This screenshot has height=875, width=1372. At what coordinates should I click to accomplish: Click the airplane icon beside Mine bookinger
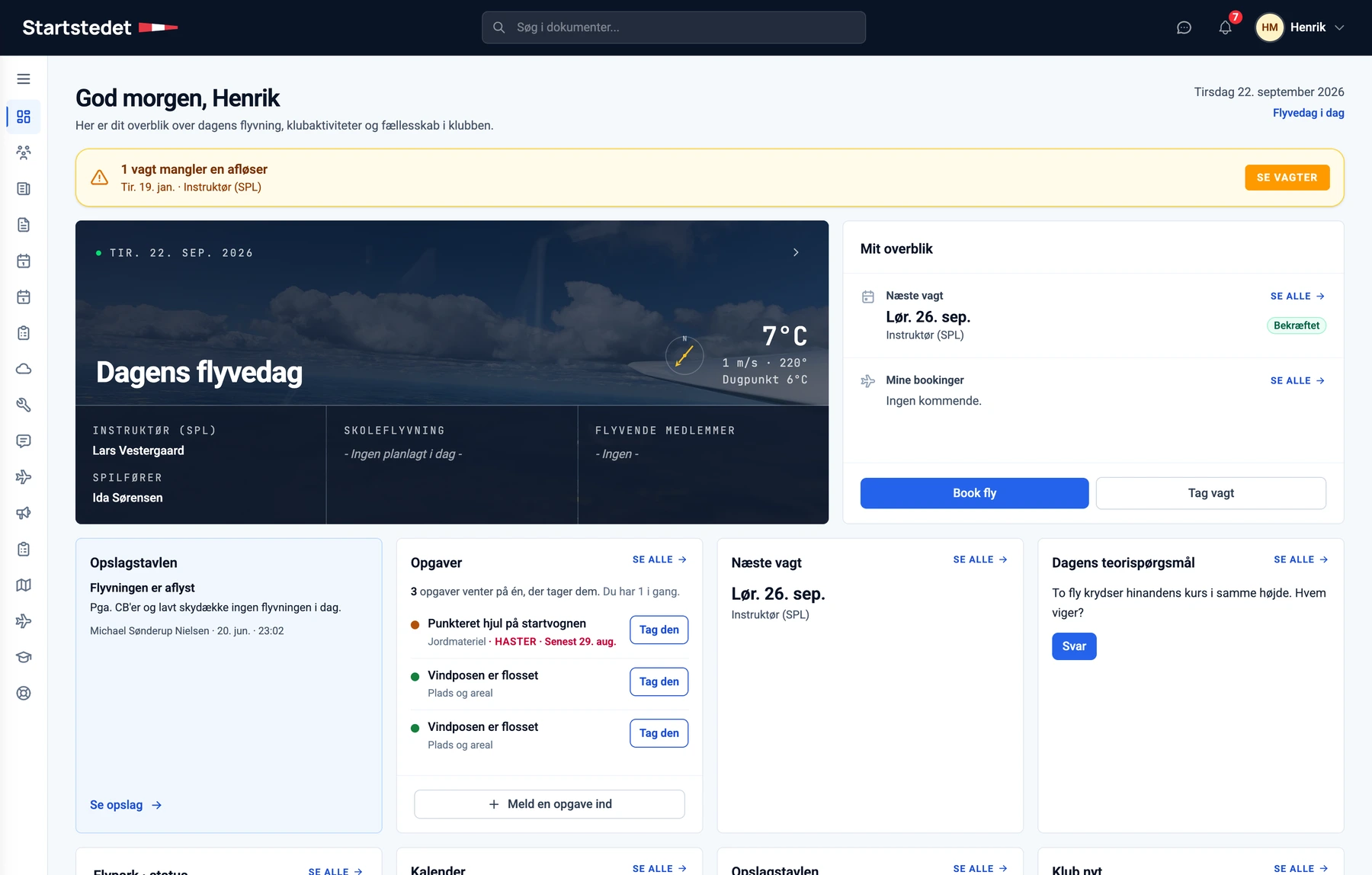867,381
